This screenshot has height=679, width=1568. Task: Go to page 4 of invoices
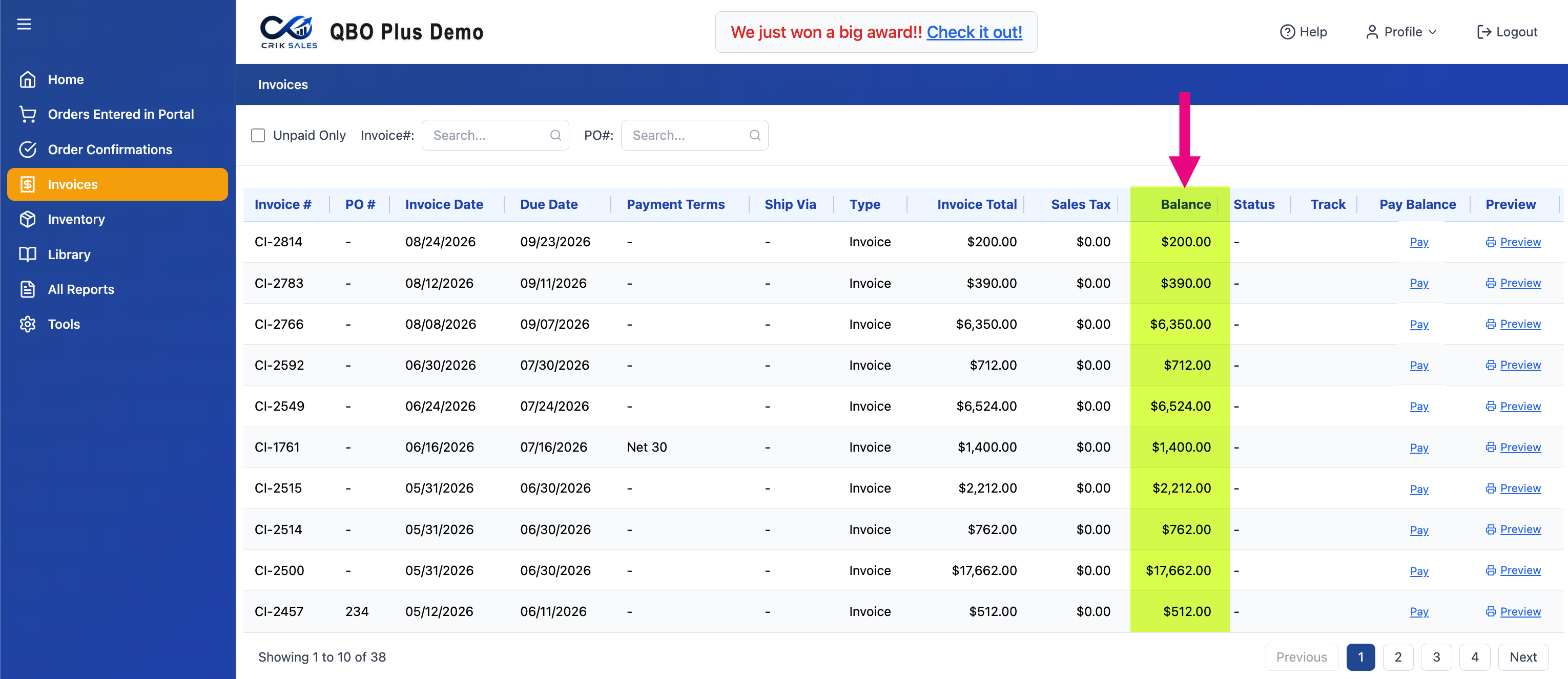(x=1474, y=657)
